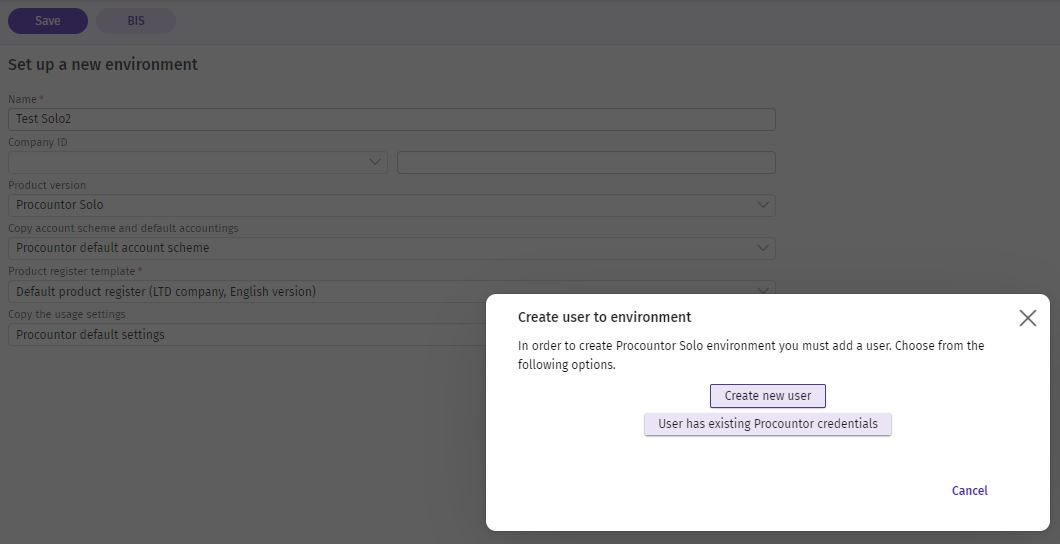Click the Save button
The image size is (1060, 544).
[x=47, y=21]
